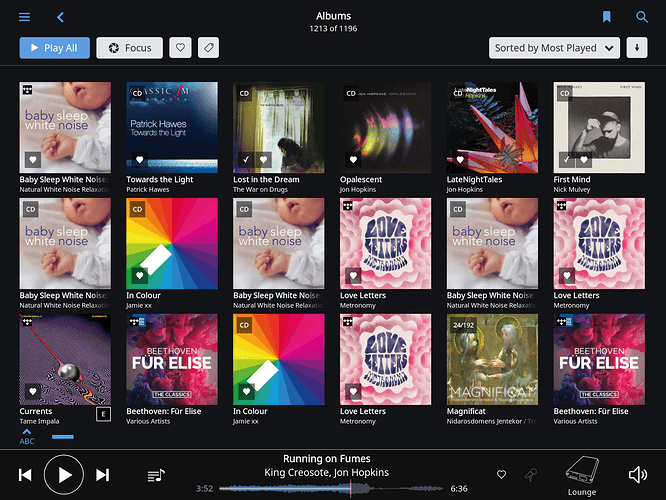
Task: Click the blue page indicator bar
Action: click(x=63, y=437)
